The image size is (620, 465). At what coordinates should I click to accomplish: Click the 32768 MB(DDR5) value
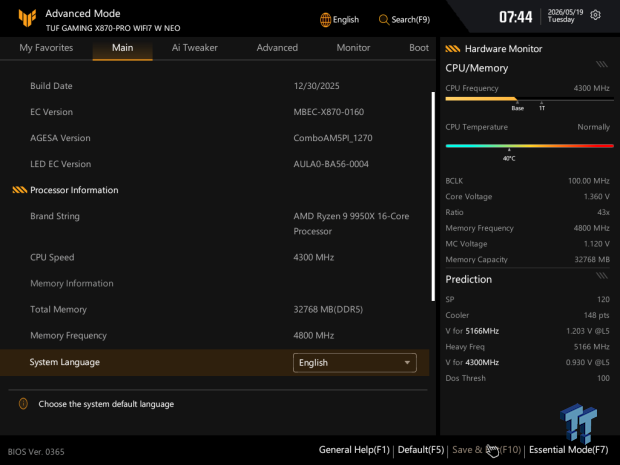pyautogui.click(x=328, y=310)
